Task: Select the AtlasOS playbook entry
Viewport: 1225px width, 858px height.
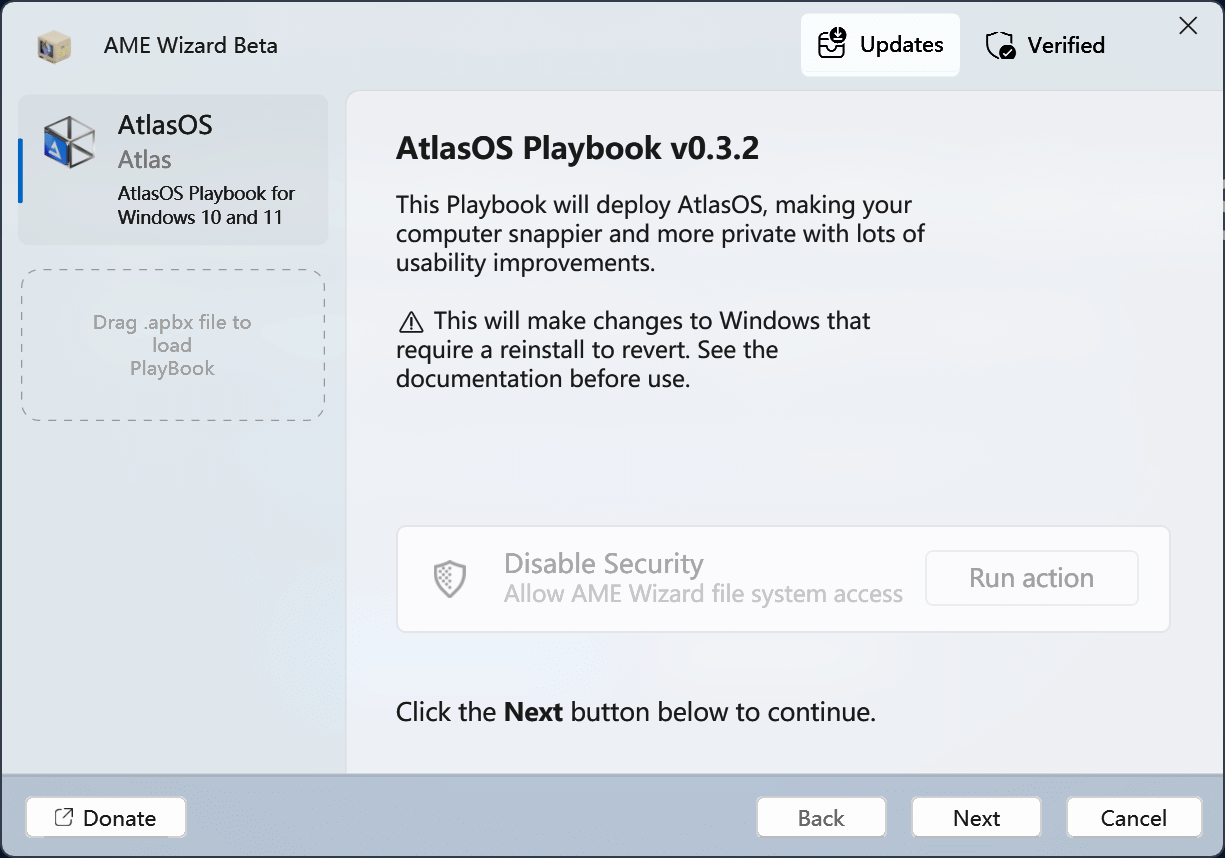Action: coord(173,169)
